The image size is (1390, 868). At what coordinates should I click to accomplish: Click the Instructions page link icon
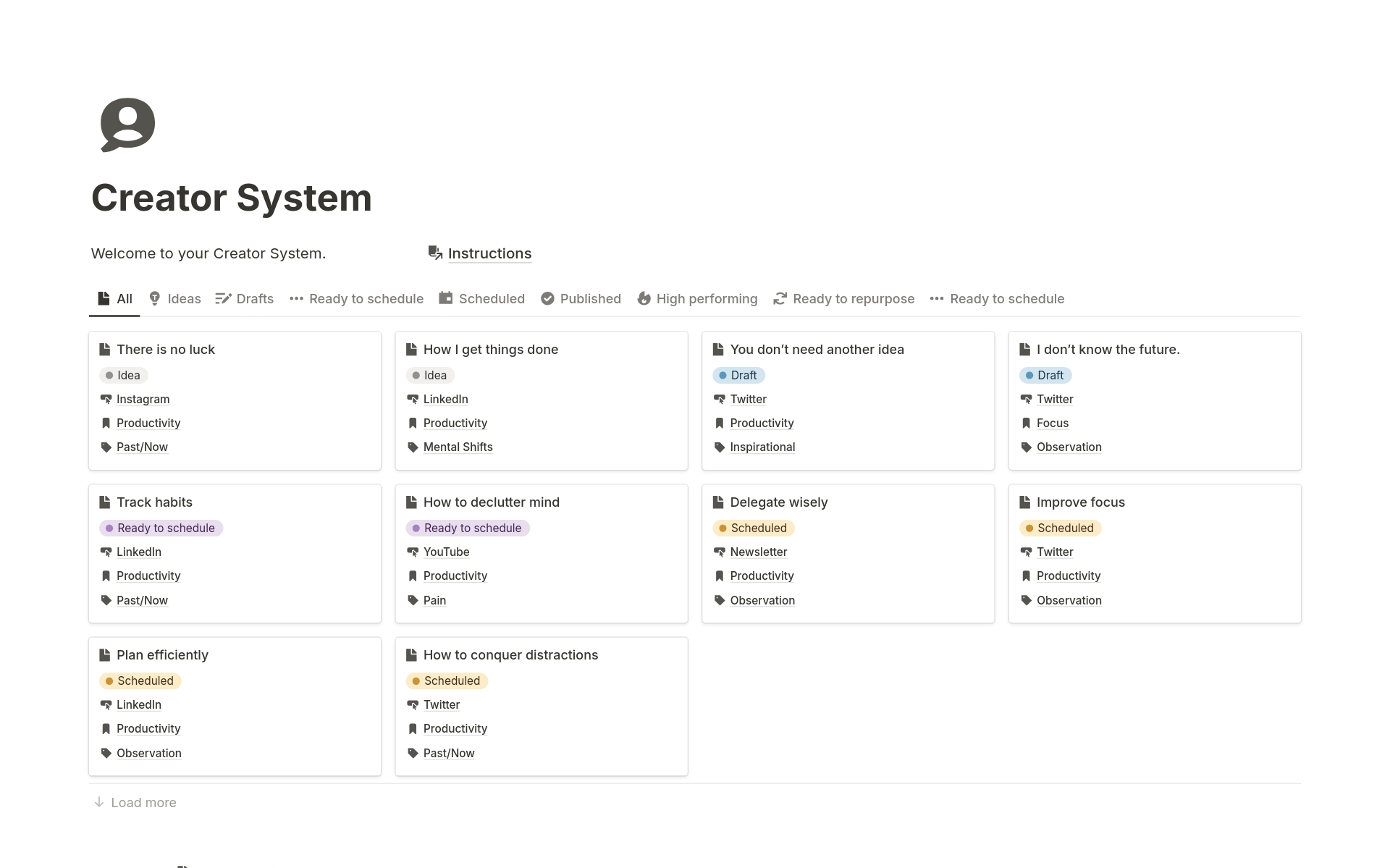point(435,253)
